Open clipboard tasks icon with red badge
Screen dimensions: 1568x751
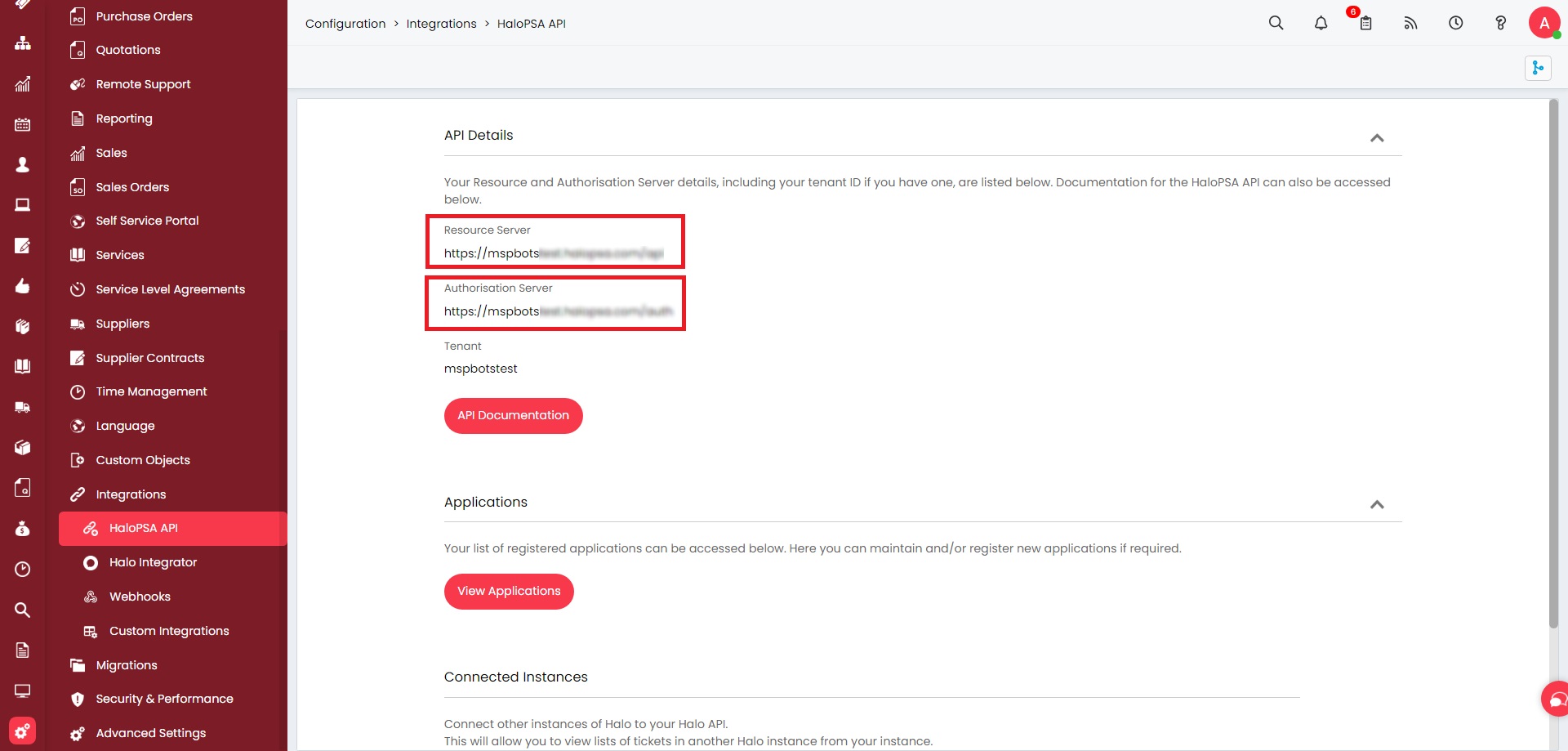point(1365,23)
